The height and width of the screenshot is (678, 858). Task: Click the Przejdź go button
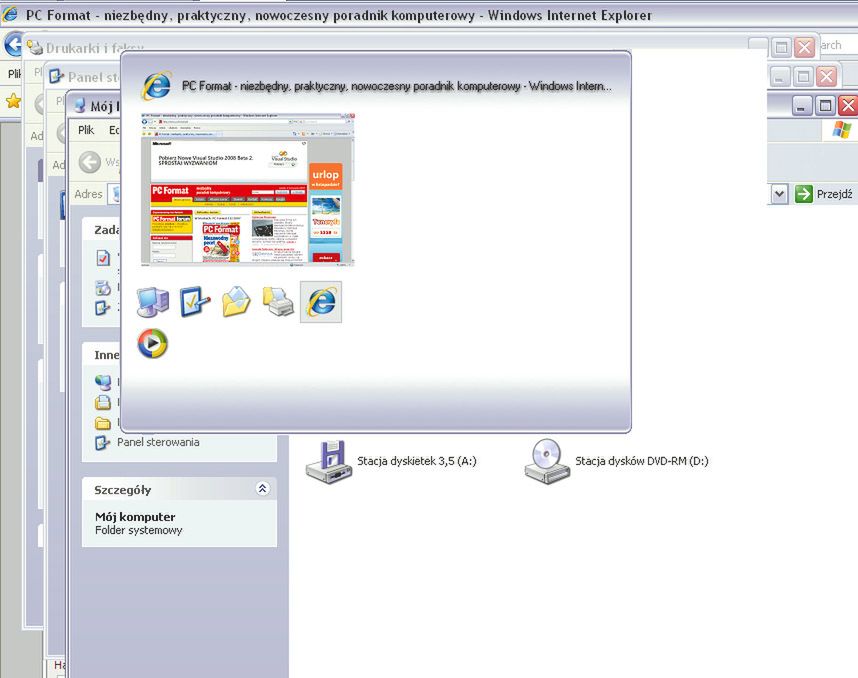coord(824,194)
